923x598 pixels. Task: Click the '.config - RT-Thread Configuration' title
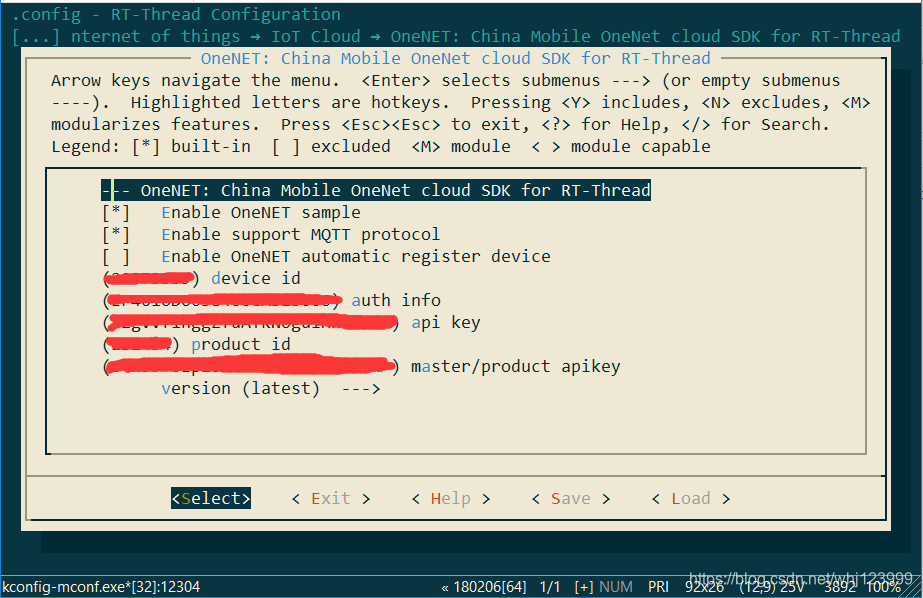[176, 14]
